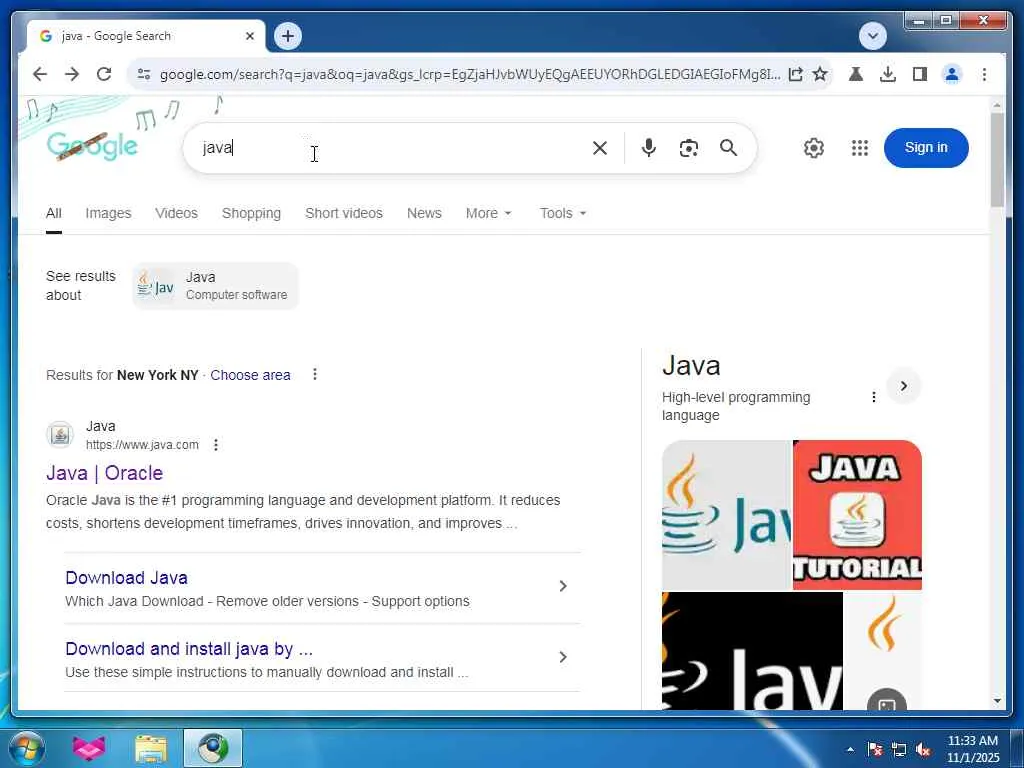Reload the current page
1024x768 pixels.
point(104,74)
